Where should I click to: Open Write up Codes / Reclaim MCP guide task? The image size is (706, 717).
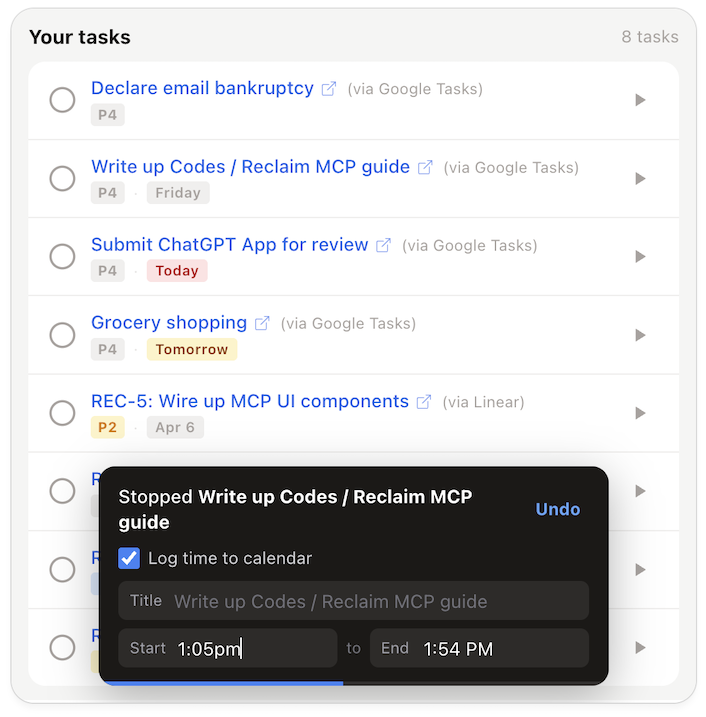point(250,167)
